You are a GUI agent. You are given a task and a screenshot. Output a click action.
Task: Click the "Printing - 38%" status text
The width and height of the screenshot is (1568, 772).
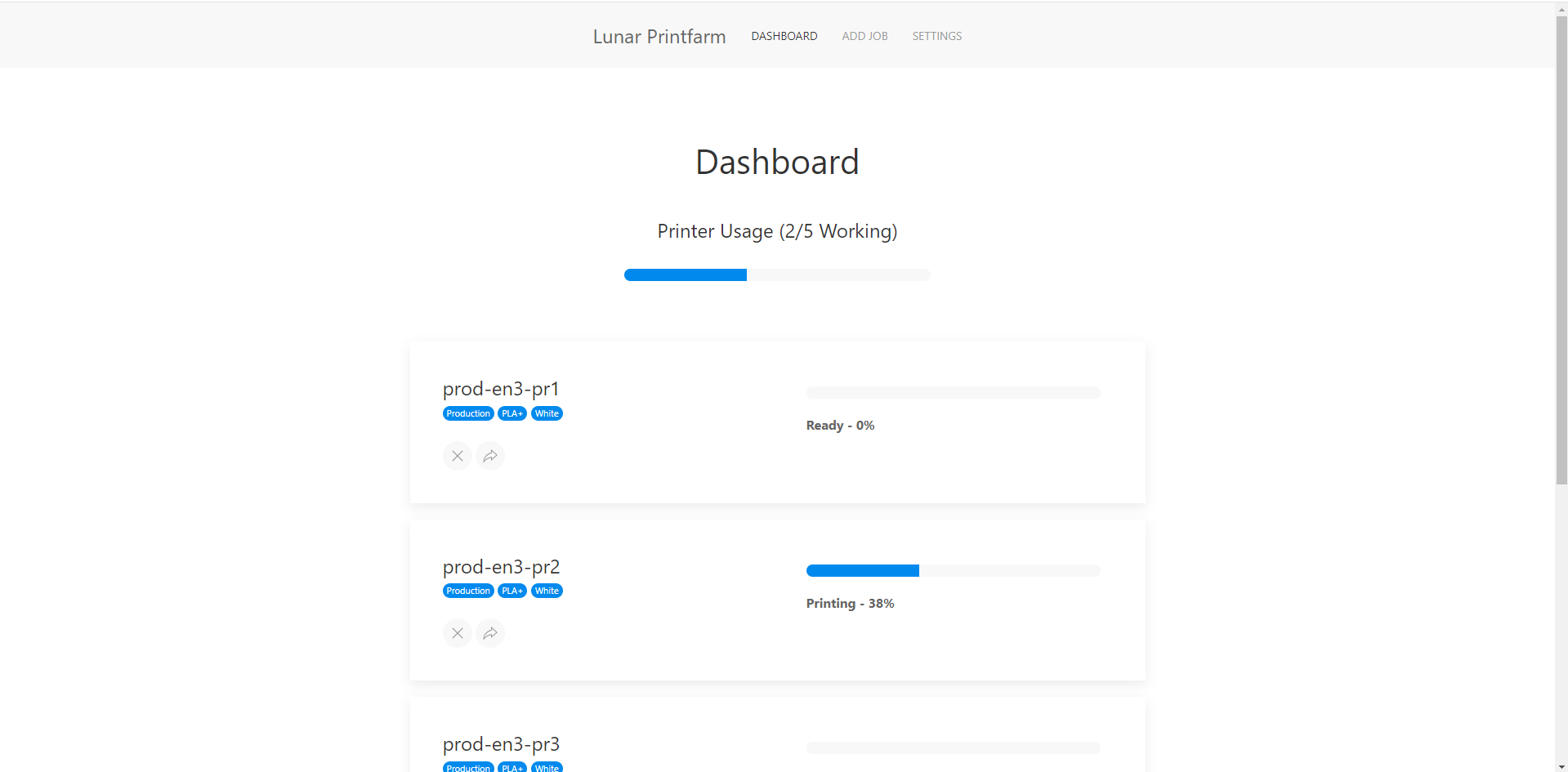[x=850, y=604]
